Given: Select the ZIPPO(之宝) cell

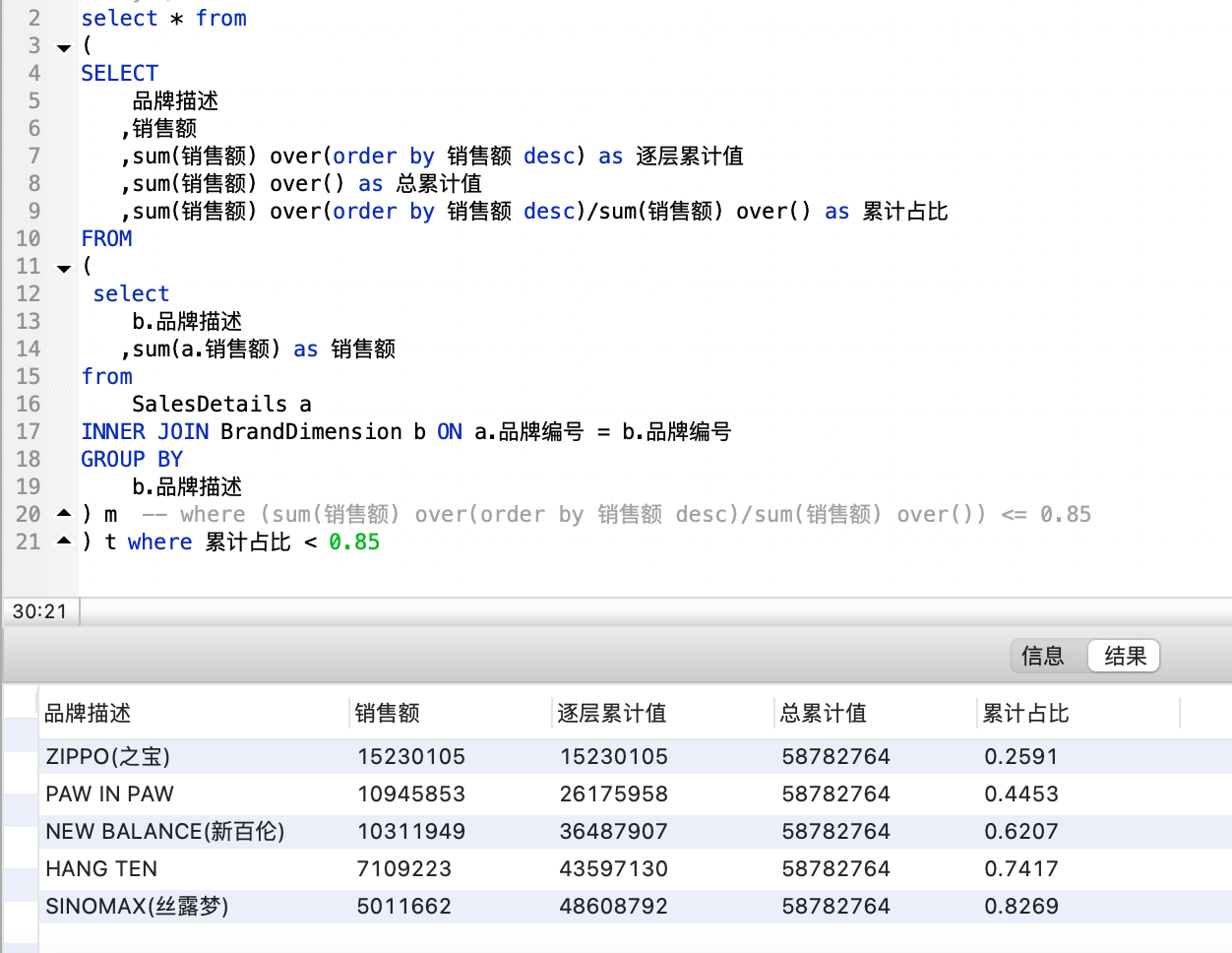Looking at the screenshot, I should (x=108, y=756).
